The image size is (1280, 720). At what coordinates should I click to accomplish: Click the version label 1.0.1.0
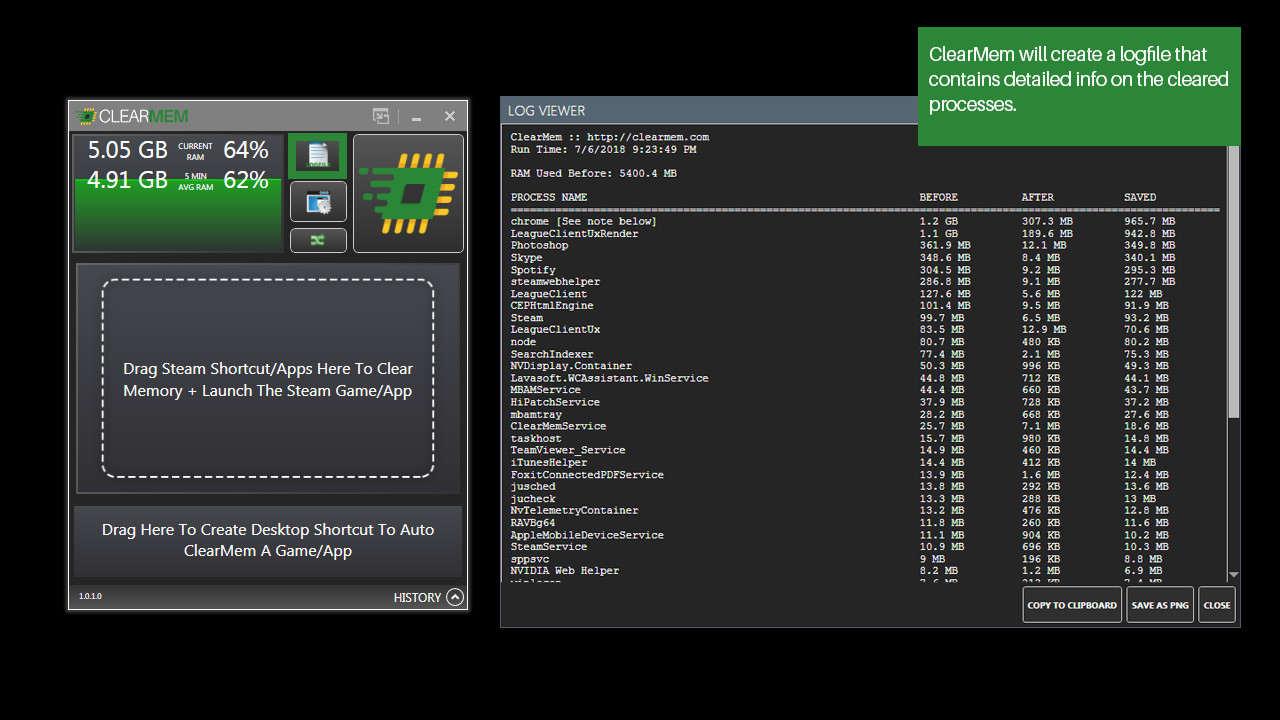90,596
